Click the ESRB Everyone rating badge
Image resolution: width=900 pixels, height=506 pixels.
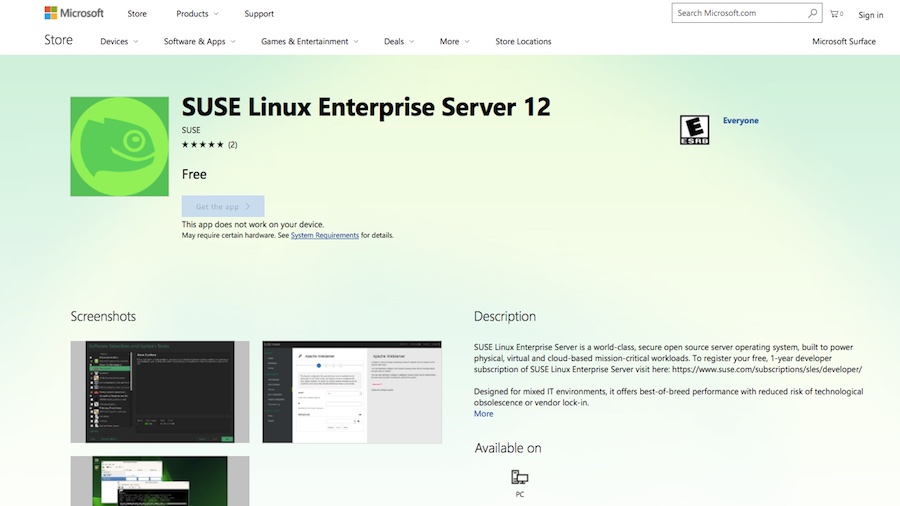click(x=694, y=130)
